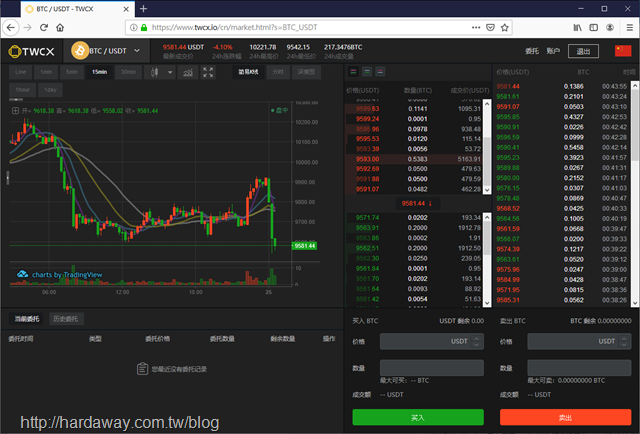Change language via the China flag icon
This screenshot has height=434, width=640.
pos(623,51)
